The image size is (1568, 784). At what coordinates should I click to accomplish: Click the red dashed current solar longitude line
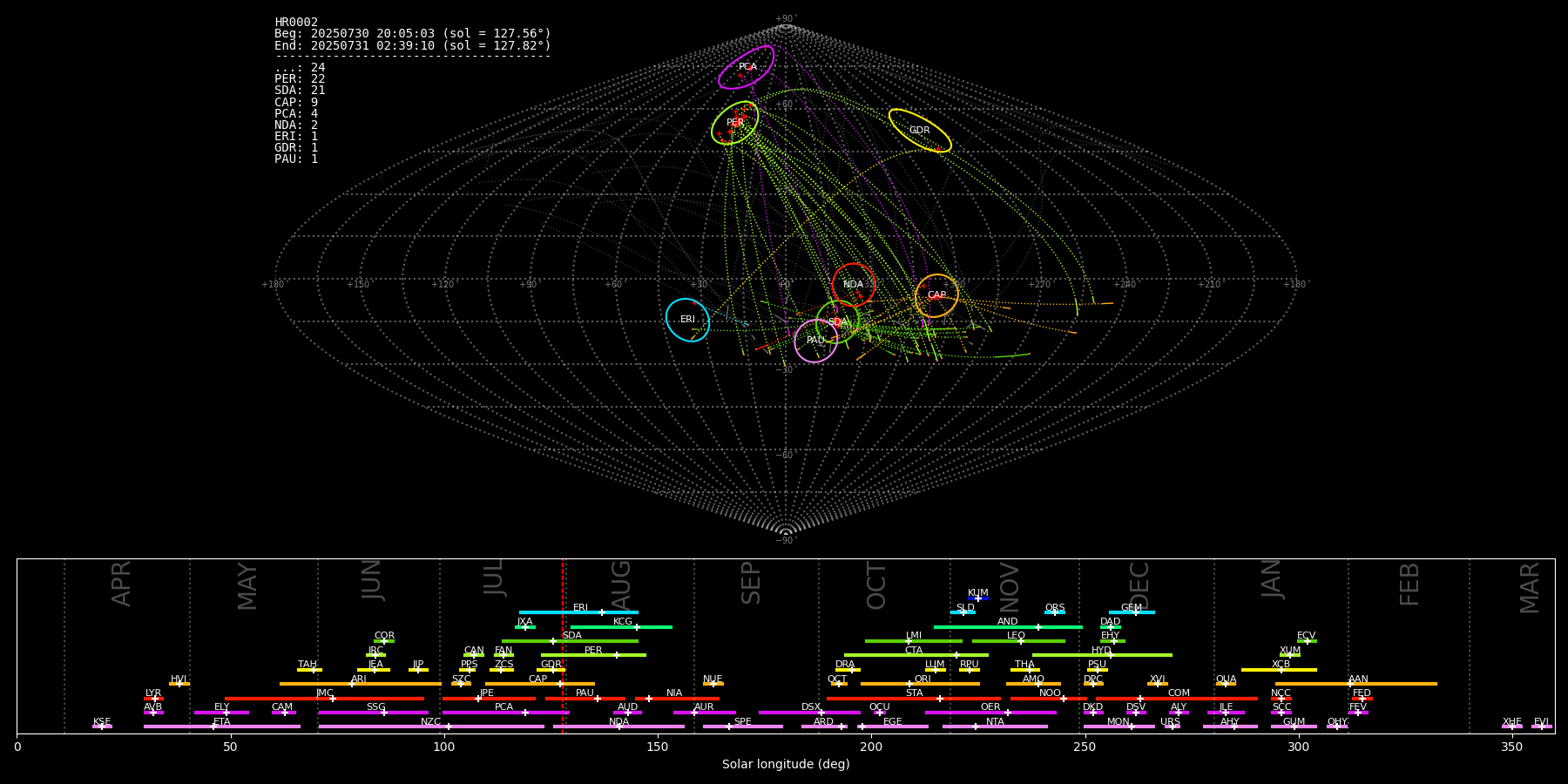coord(563,645)
